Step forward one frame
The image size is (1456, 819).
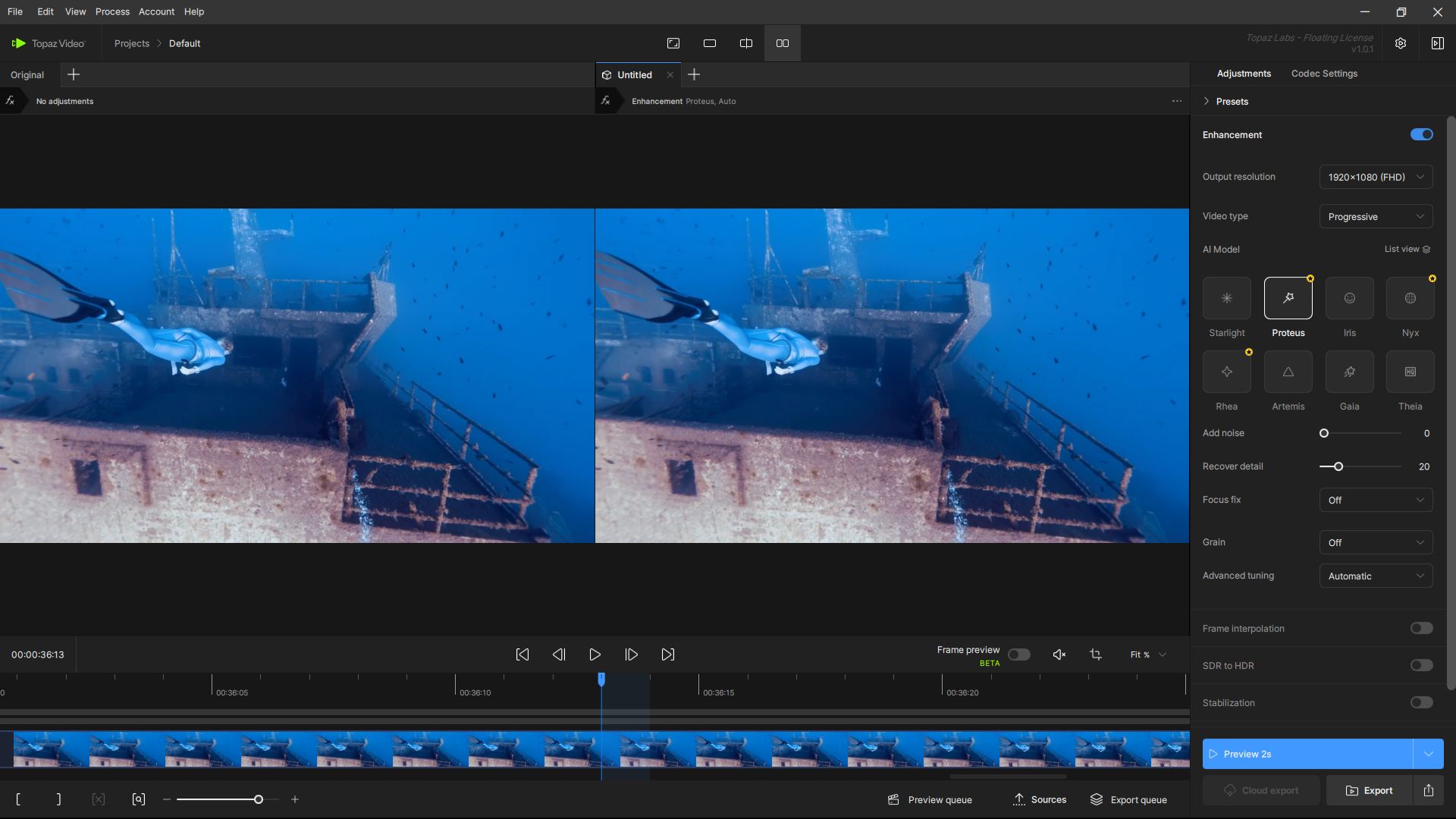[x=631, y=654]
